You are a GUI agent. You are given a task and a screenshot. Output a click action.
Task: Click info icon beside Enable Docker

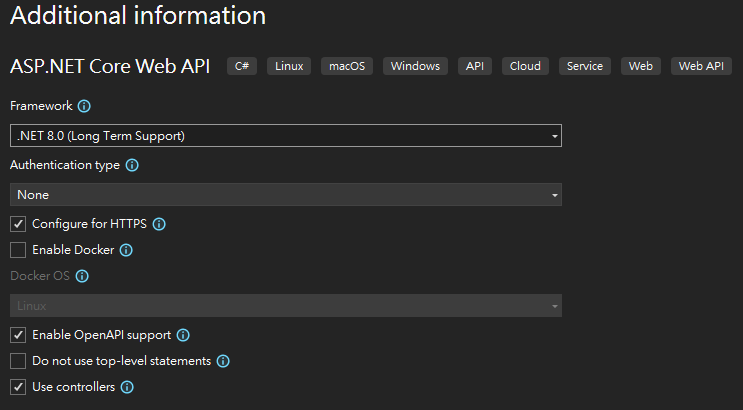pyautogui.click(x=126, y=250)
